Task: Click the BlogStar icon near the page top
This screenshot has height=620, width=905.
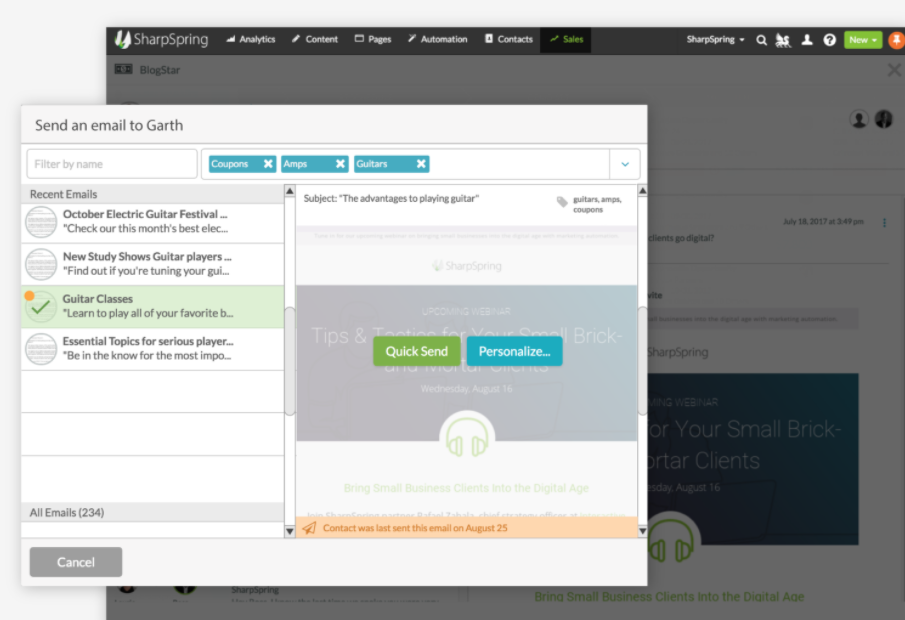Action: [x=122, y=69]
